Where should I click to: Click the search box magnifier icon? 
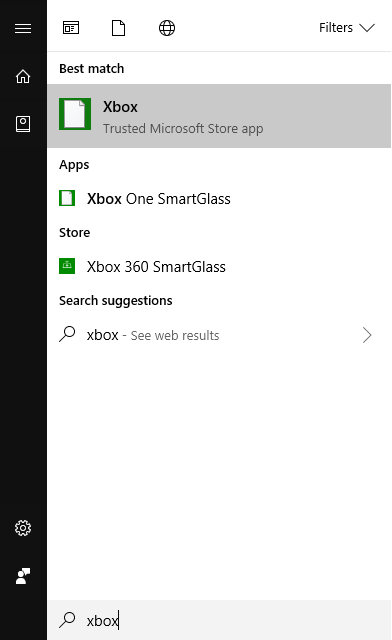click(67, 620)
